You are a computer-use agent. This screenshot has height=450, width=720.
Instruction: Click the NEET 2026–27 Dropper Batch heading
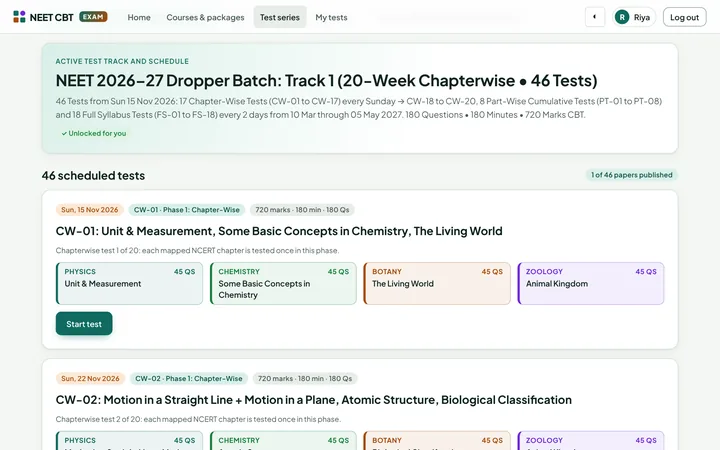click(x=326, y=81)
